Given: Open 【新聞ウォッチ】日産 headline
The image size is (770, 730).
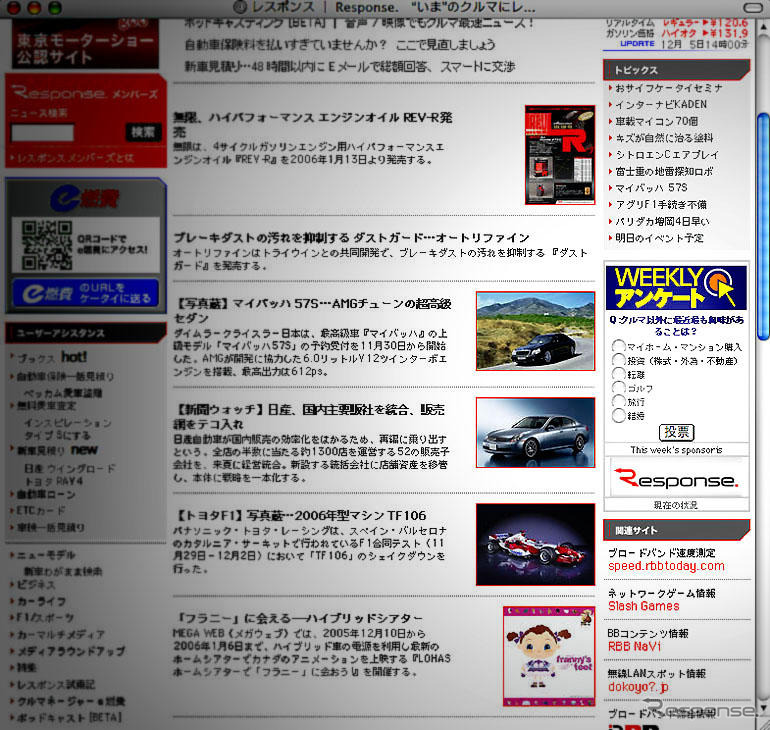Looking at the screenshot, I should point(309,417).
